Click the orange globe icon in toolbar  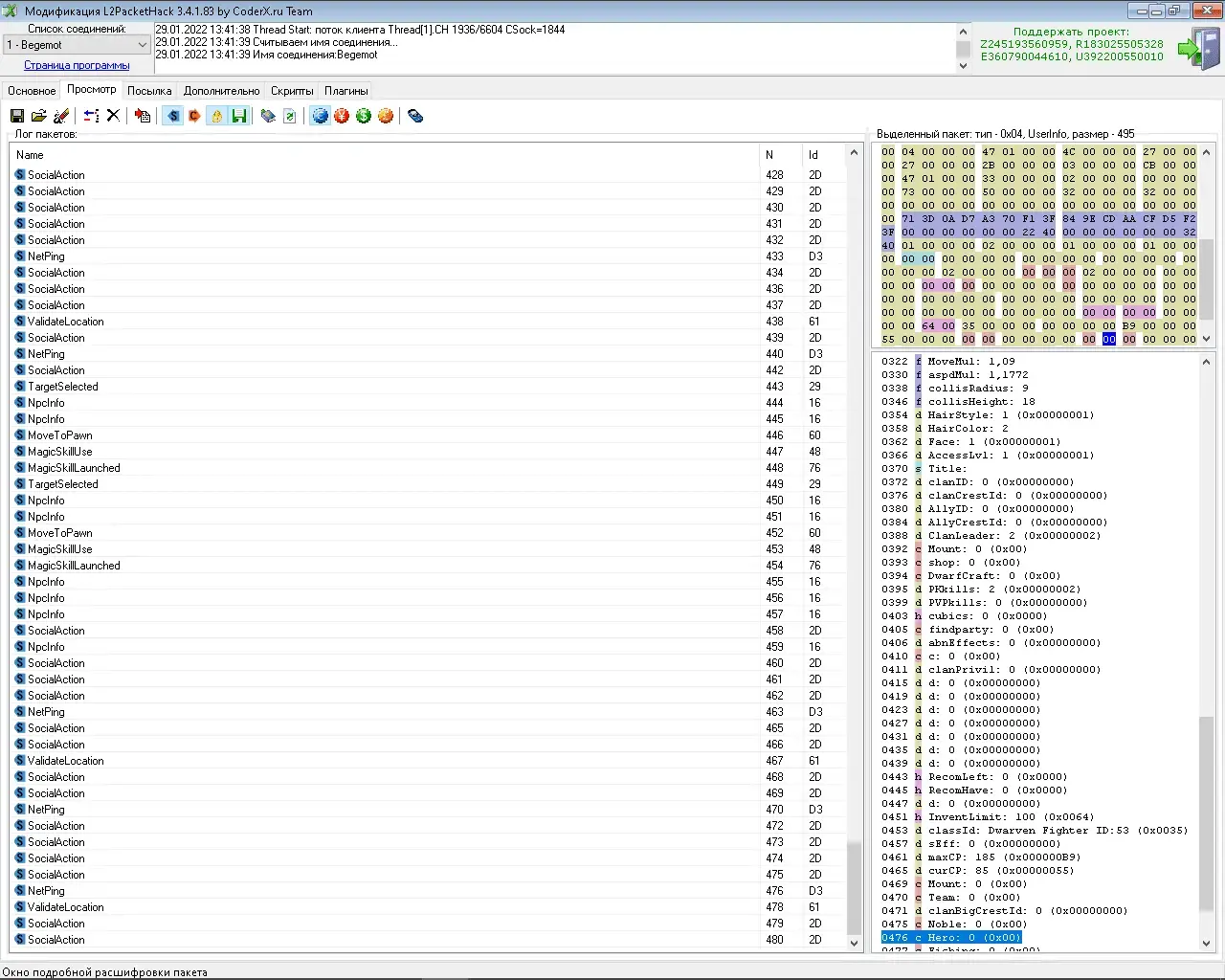tap(386, 116)
